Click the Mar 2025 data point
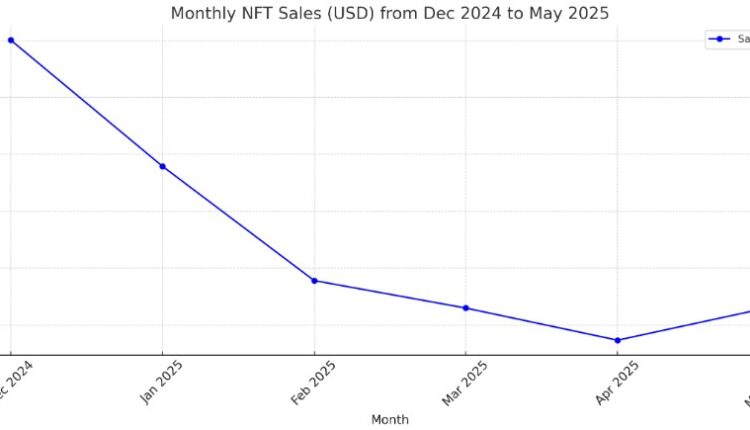The image size is (750, 430). (x=466, y=308)
